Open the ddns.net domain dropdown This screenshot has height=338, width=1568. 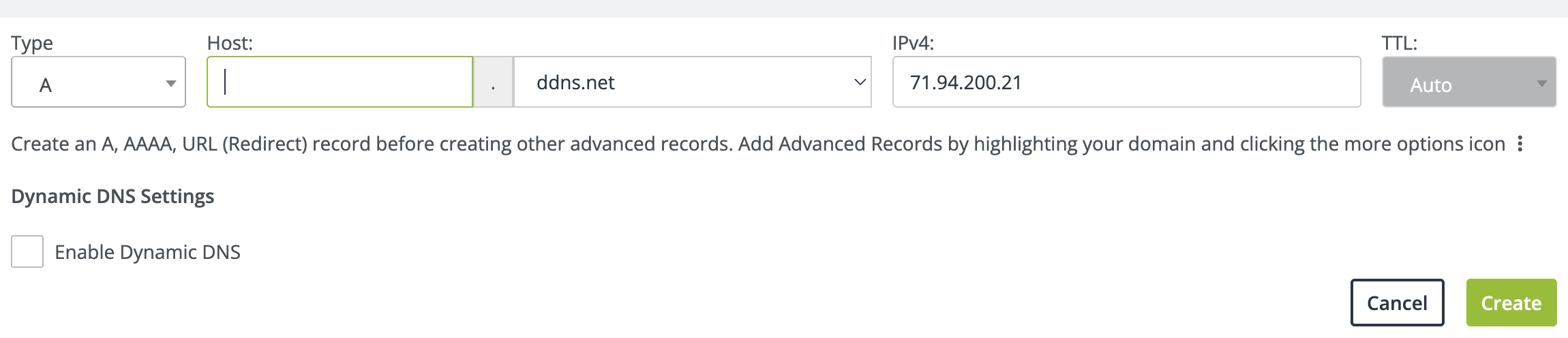[x=691, y=82]
